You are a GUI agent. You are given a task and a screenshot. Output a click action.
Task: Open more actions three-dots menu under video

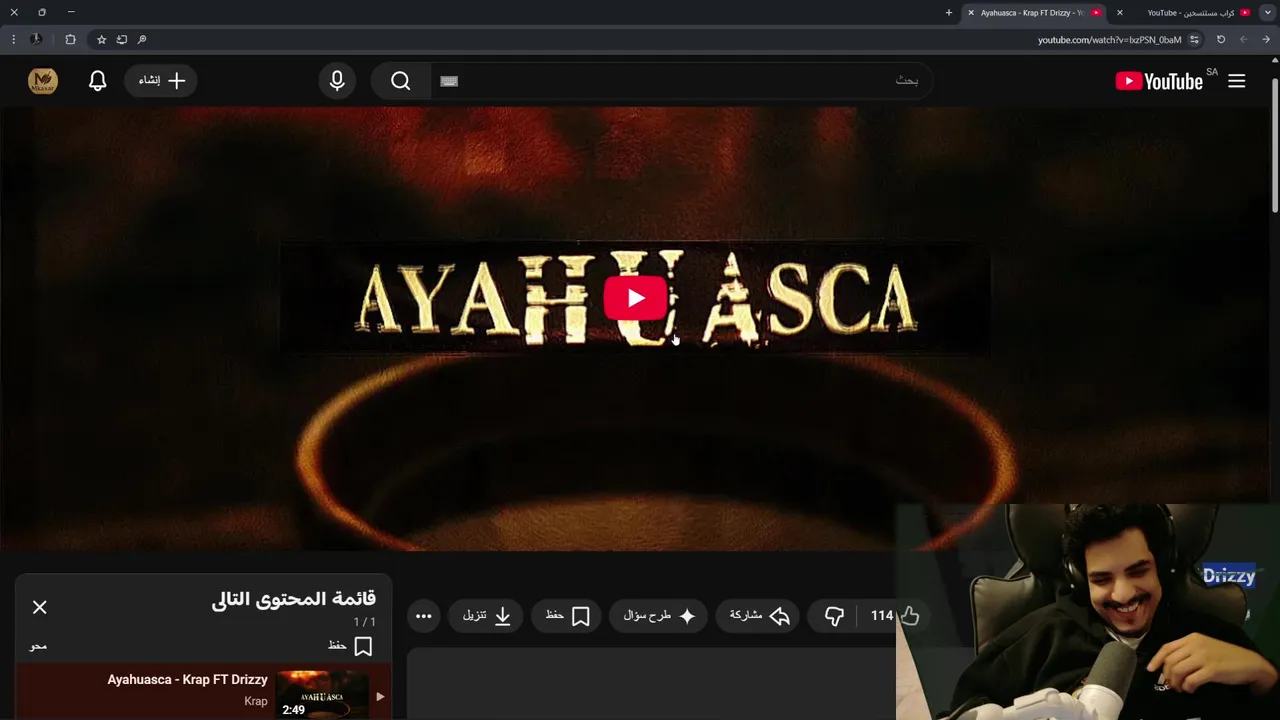pyautogui.click(x=424, y=616)
